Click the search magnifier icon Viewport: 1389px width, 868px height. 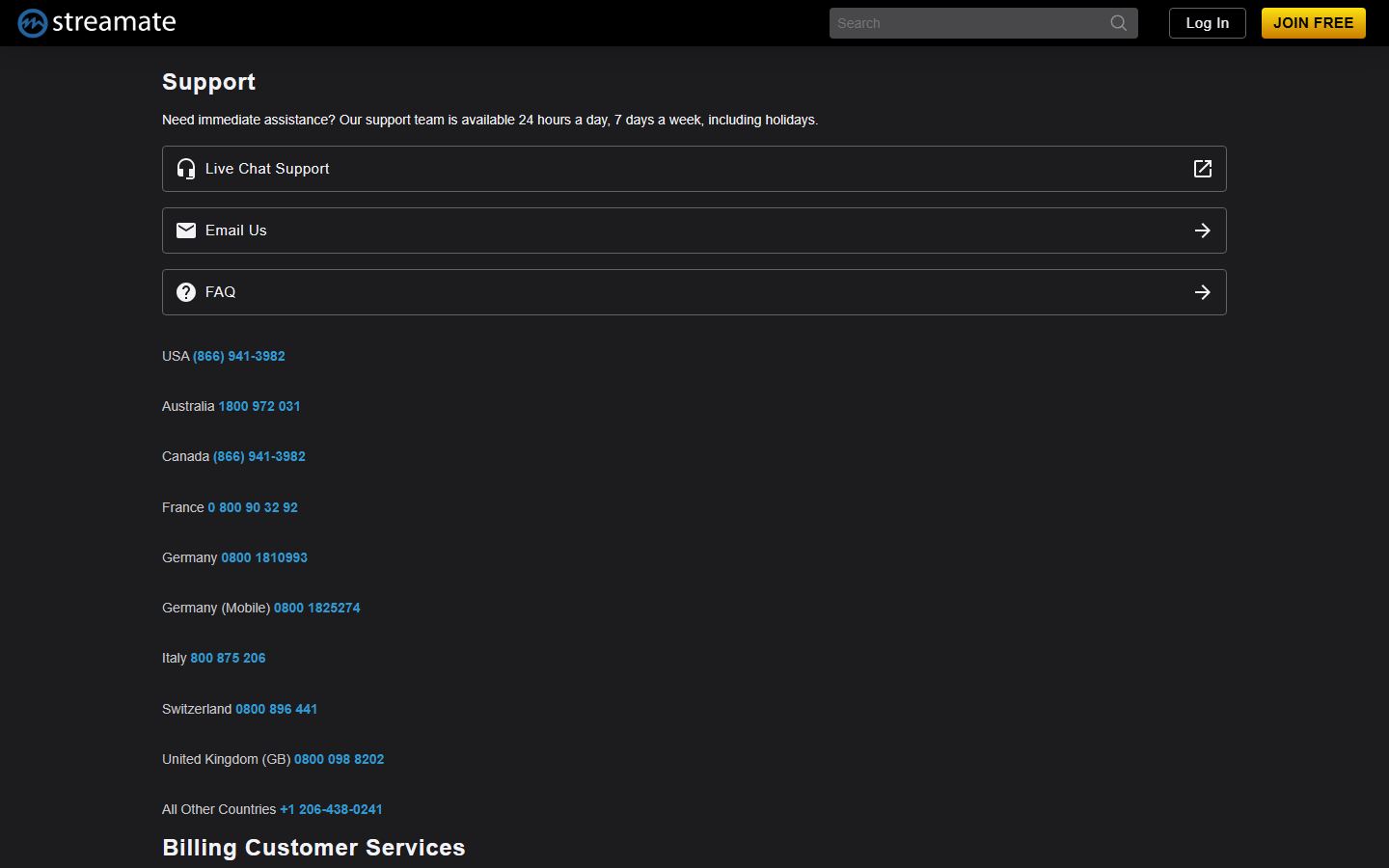1118,23
